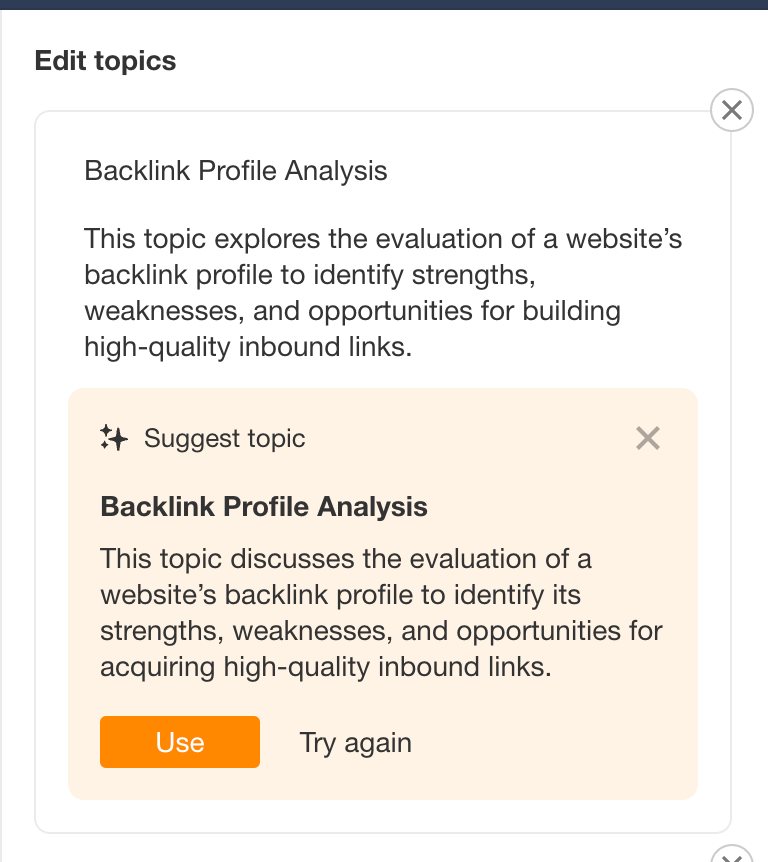Click the sparkle Suggest topic icon
This screenshot has height=862, width=768.
point(114,438)
